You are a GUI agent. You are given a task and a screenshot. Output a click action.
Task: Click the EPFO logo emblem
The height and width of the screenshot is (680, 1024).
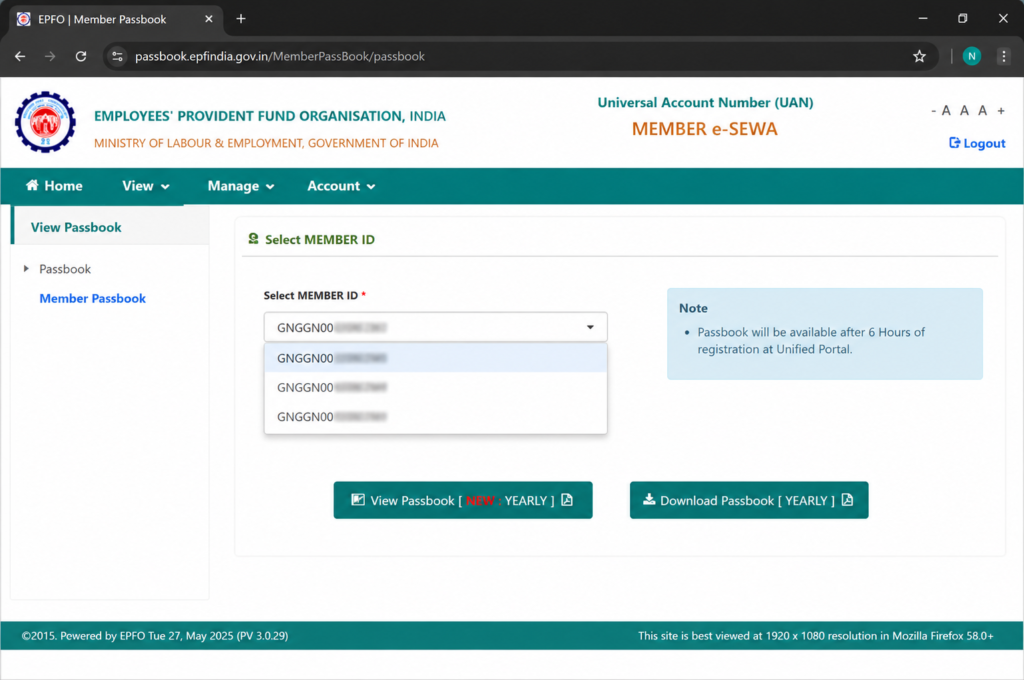point(45,122)
